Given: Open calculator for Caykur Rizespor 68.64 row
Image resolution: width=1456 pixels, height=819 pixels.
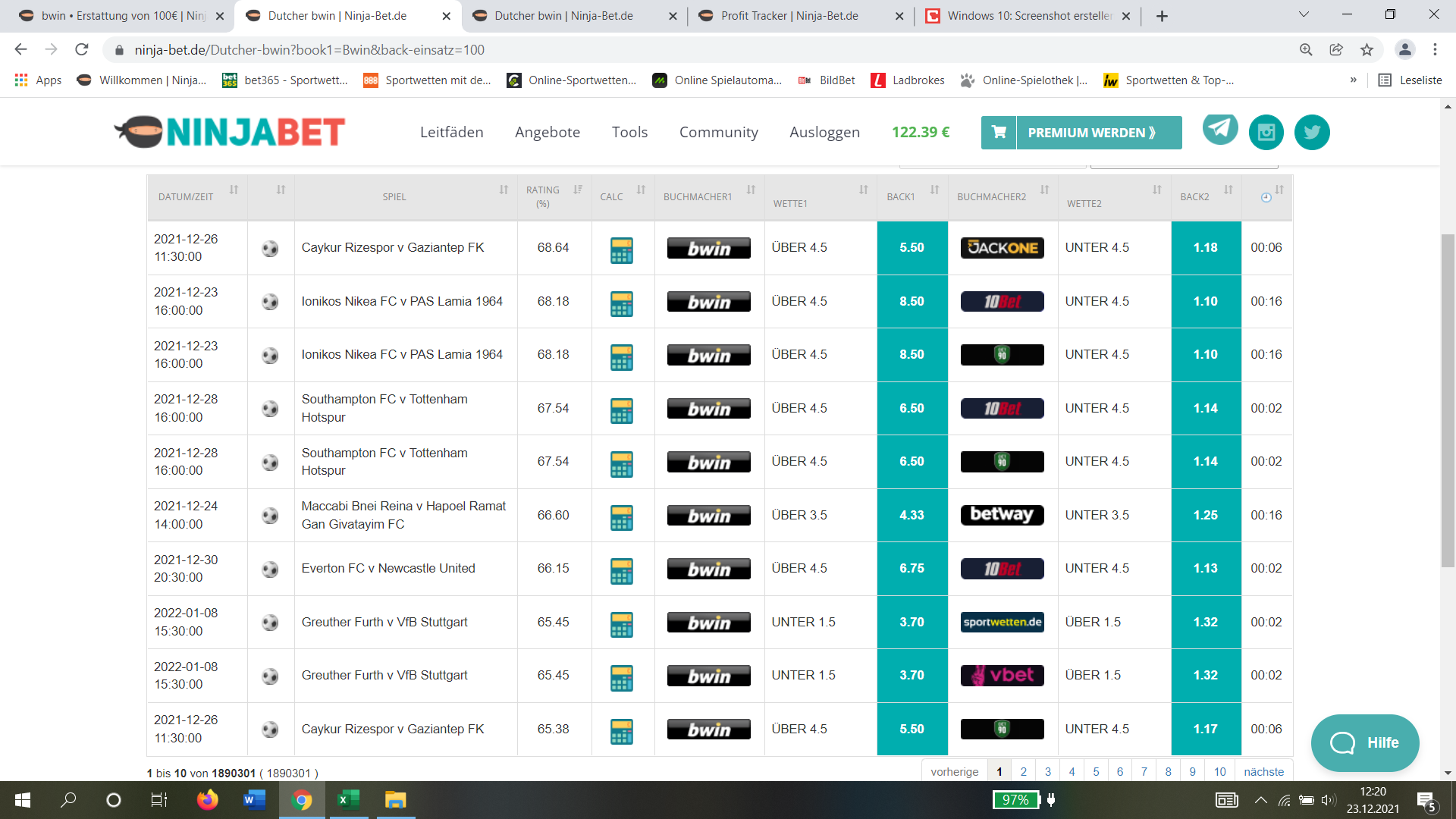Looking at the screenshot, I should click(x=622, y=249).
